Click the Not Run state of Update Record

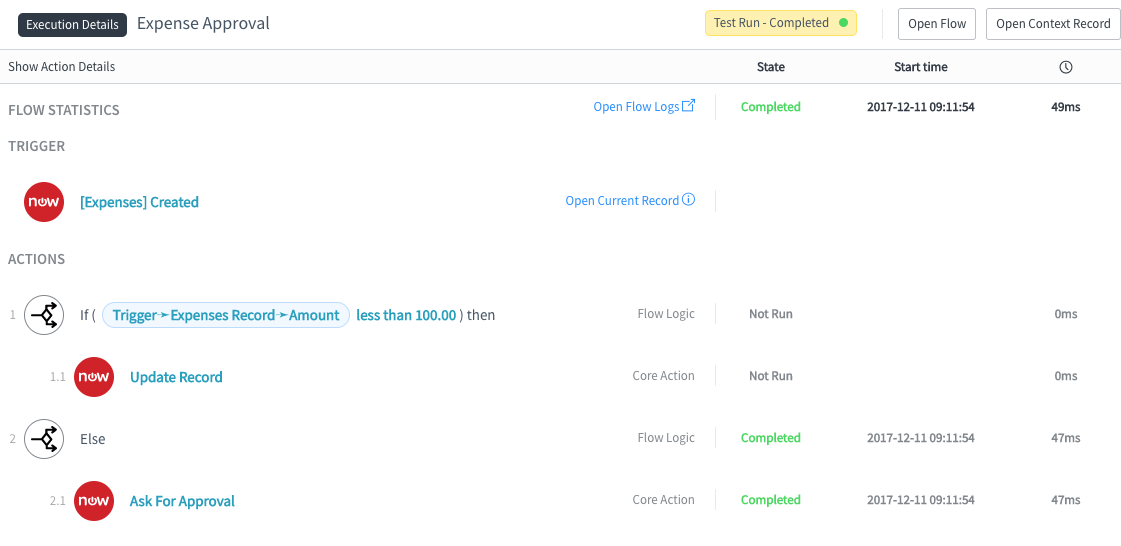(x=771, y=376)
